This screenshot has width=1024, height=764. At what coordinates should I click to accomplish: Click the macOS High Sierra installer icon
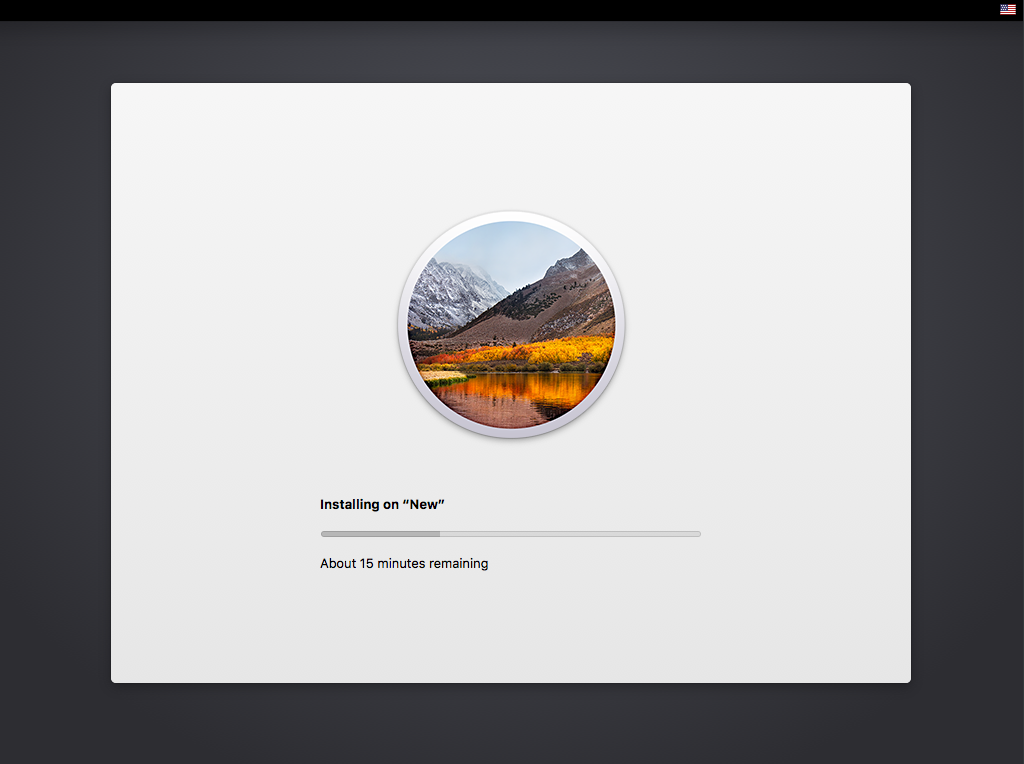click(x=511, y=325)
